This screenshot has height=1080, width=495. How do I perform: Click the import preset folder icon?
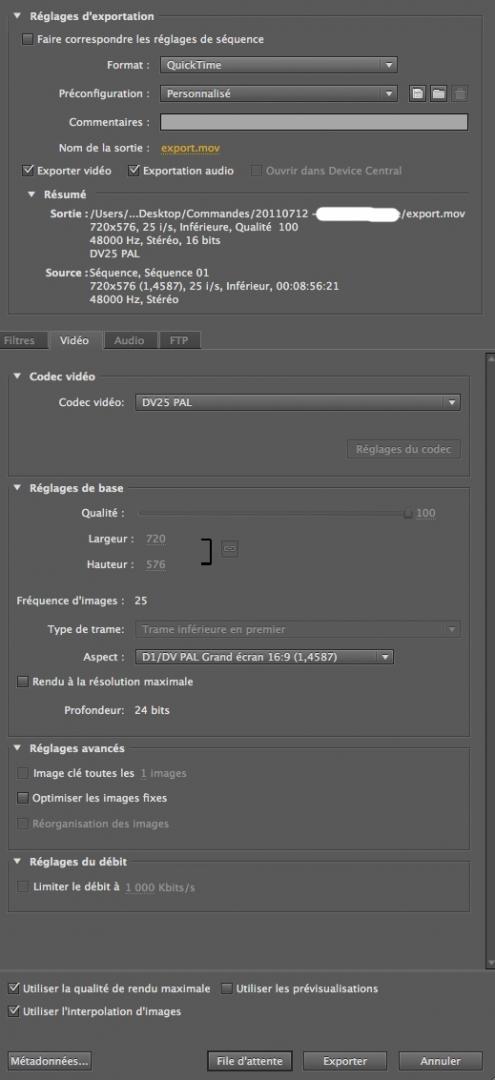click(x=439, y=94)
